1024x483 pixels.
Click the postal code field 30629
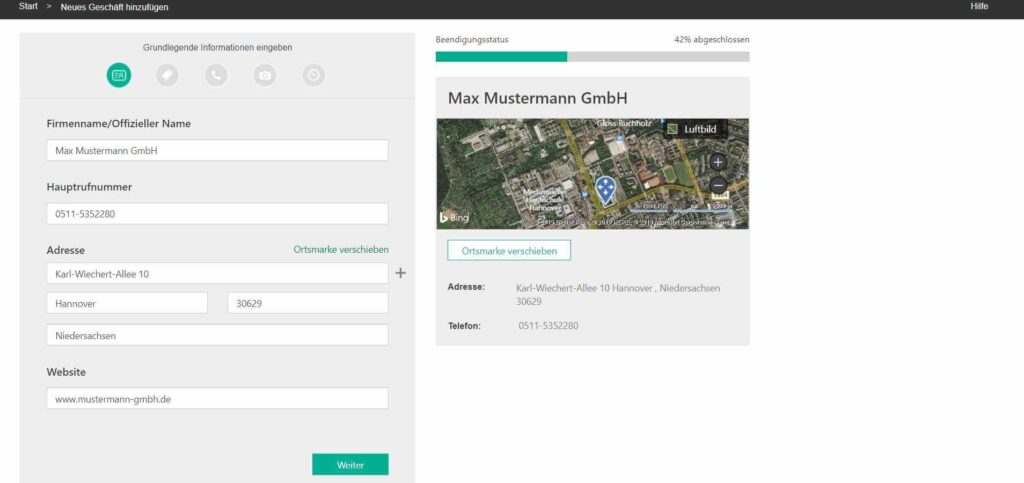coord(308,303)
